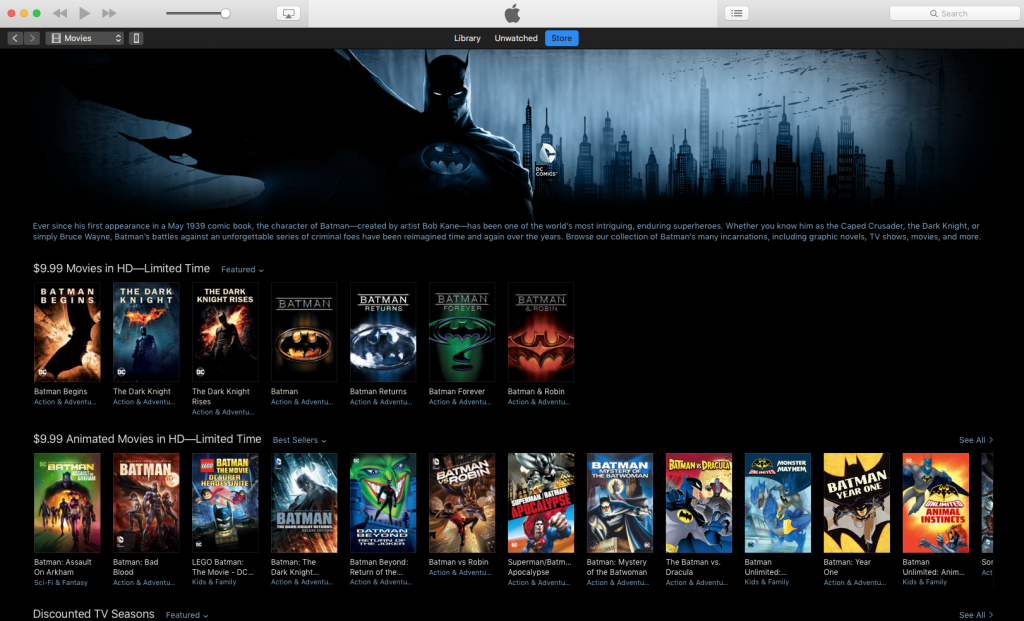Go forward with the right arrow button
Viewport: 1024px width, 621px height.
pos(33,38)
